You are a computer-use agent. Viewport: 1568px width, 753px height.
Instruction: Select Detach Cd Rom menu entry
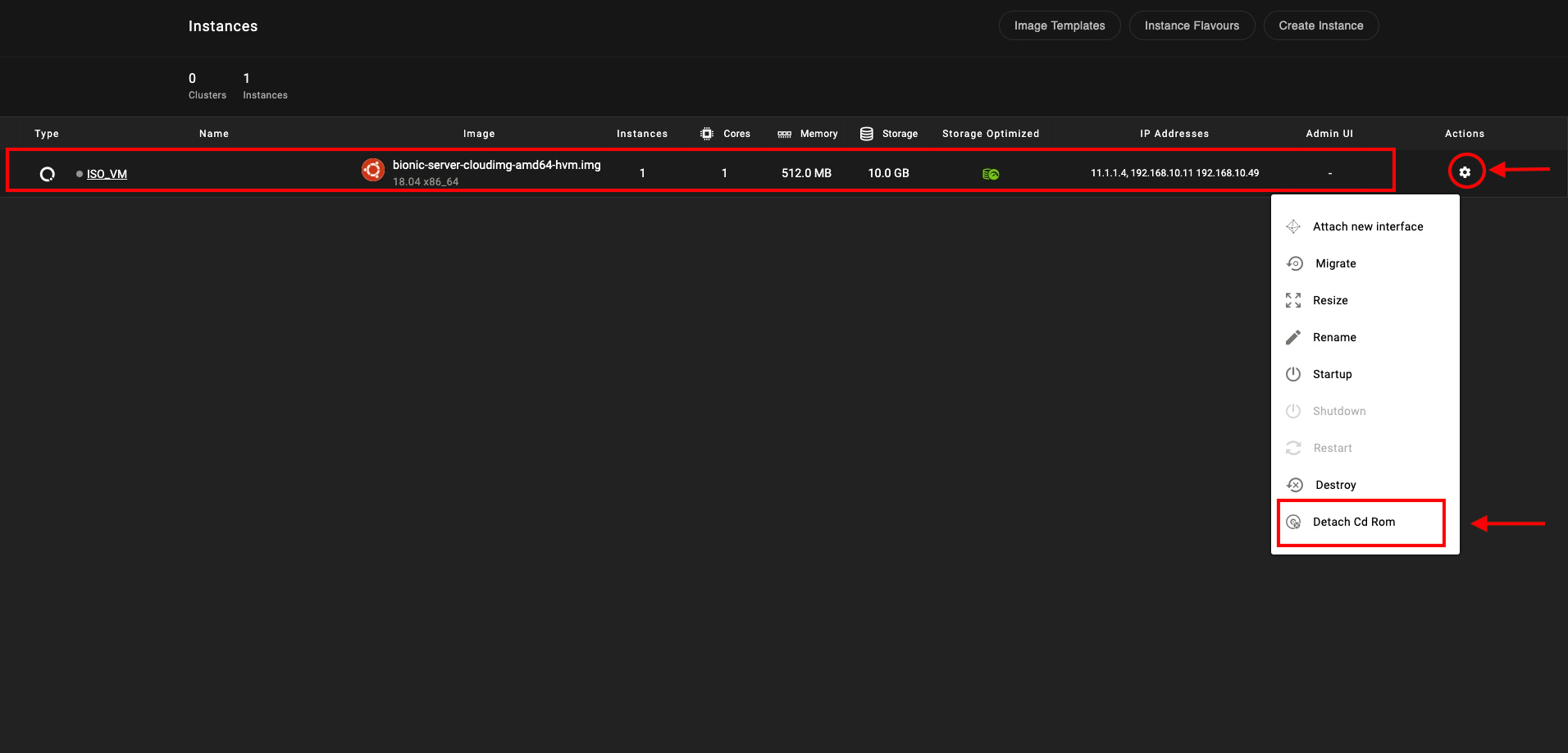click(1365, 522)
